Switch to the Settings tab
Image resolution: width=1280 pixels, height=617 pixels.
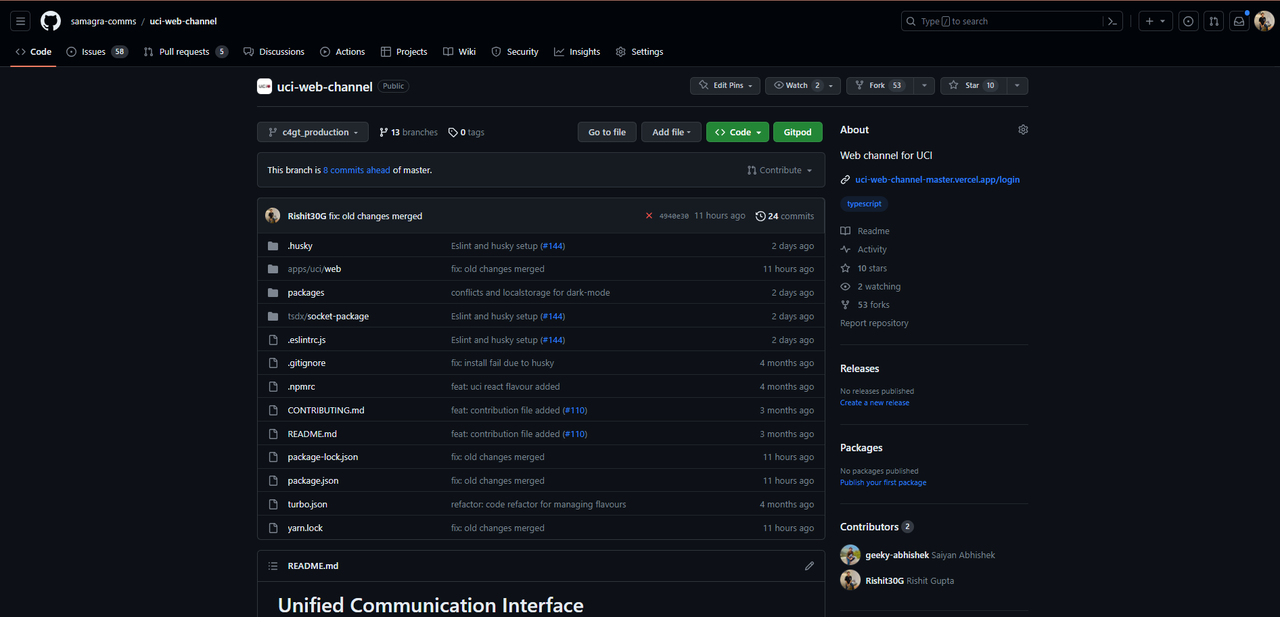pyautogui.click(x=639, y=52)
